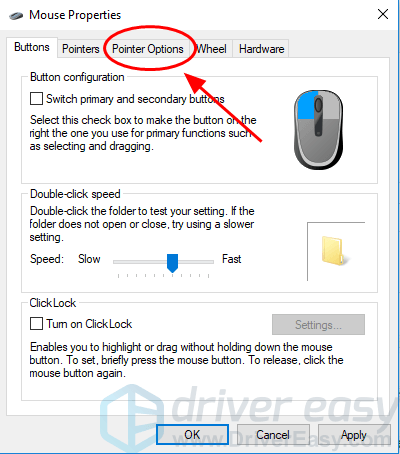Image resolution: width=400 pixels, height=454 pixels.
Task: Close the Mouse Properties dialog with X
Action: [x=383, y=14]
